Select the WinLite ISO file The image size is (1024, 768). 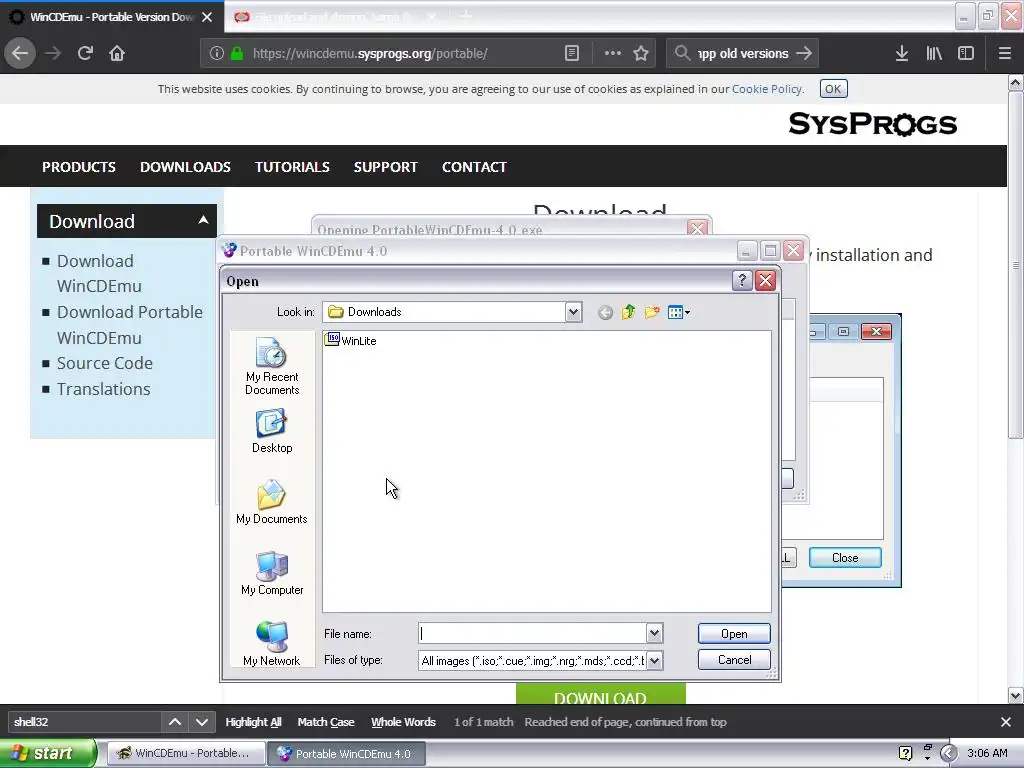[x=351, y=340]
